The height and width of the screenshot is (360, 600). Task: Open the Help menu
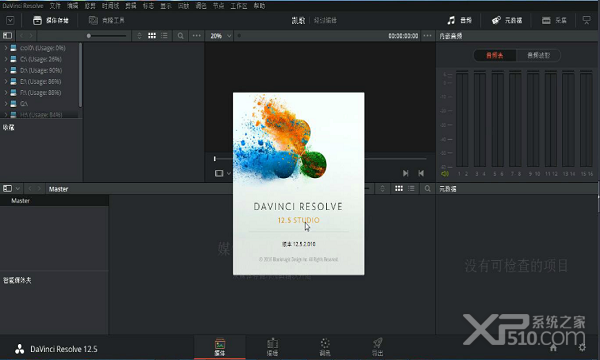point(259,6)
